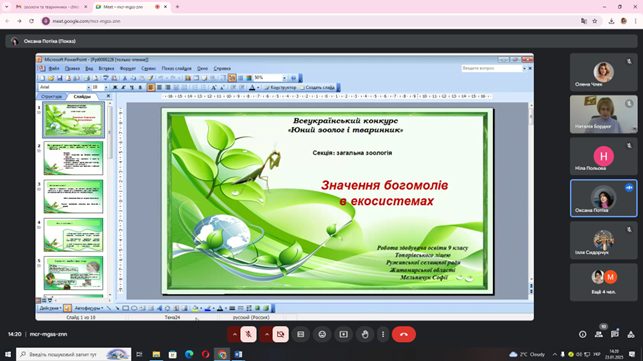Turn on captions in Meet toolbar
The height and width of the screenshot is (361, 643).
tap(301, 334)
